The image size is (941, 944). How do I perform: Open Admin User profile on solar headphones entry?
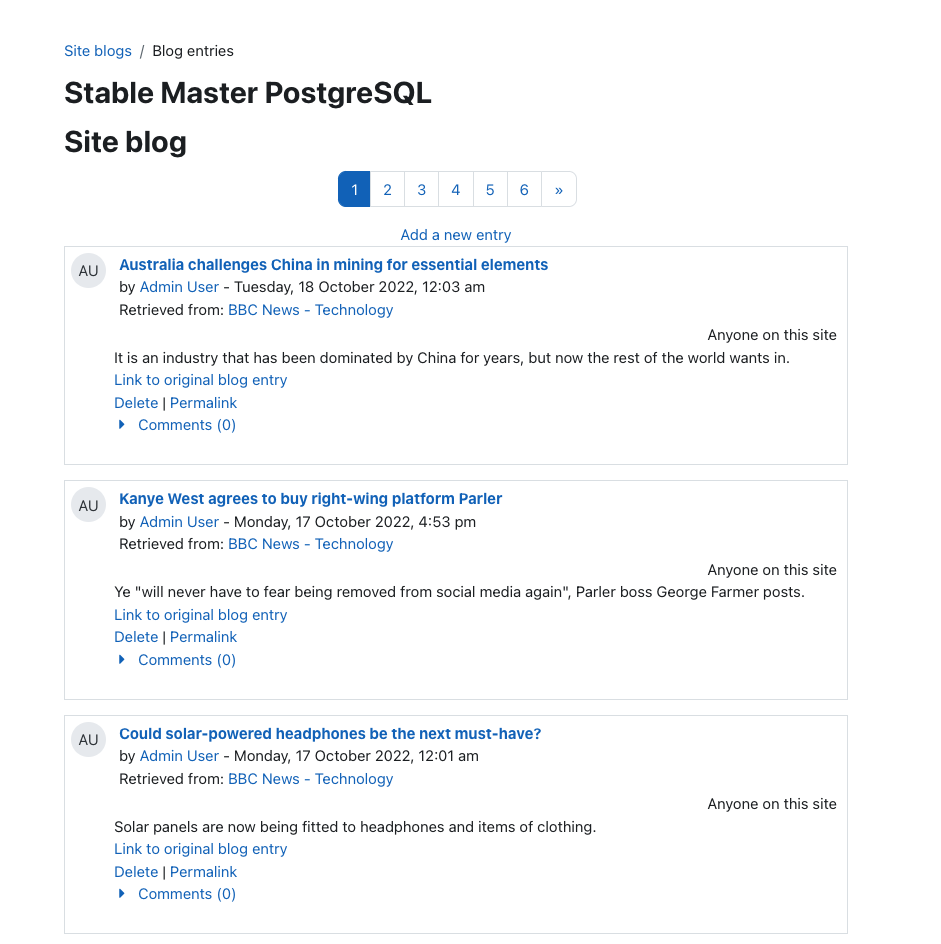tap(179, 756)
